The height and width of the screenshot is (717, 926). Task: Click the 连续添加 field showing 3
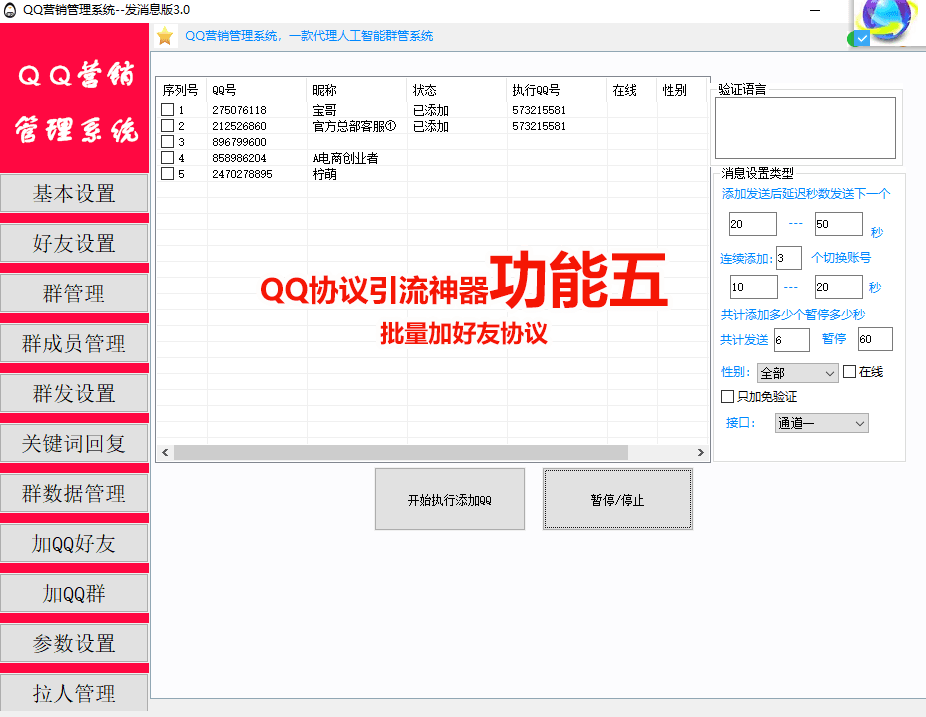789,258
